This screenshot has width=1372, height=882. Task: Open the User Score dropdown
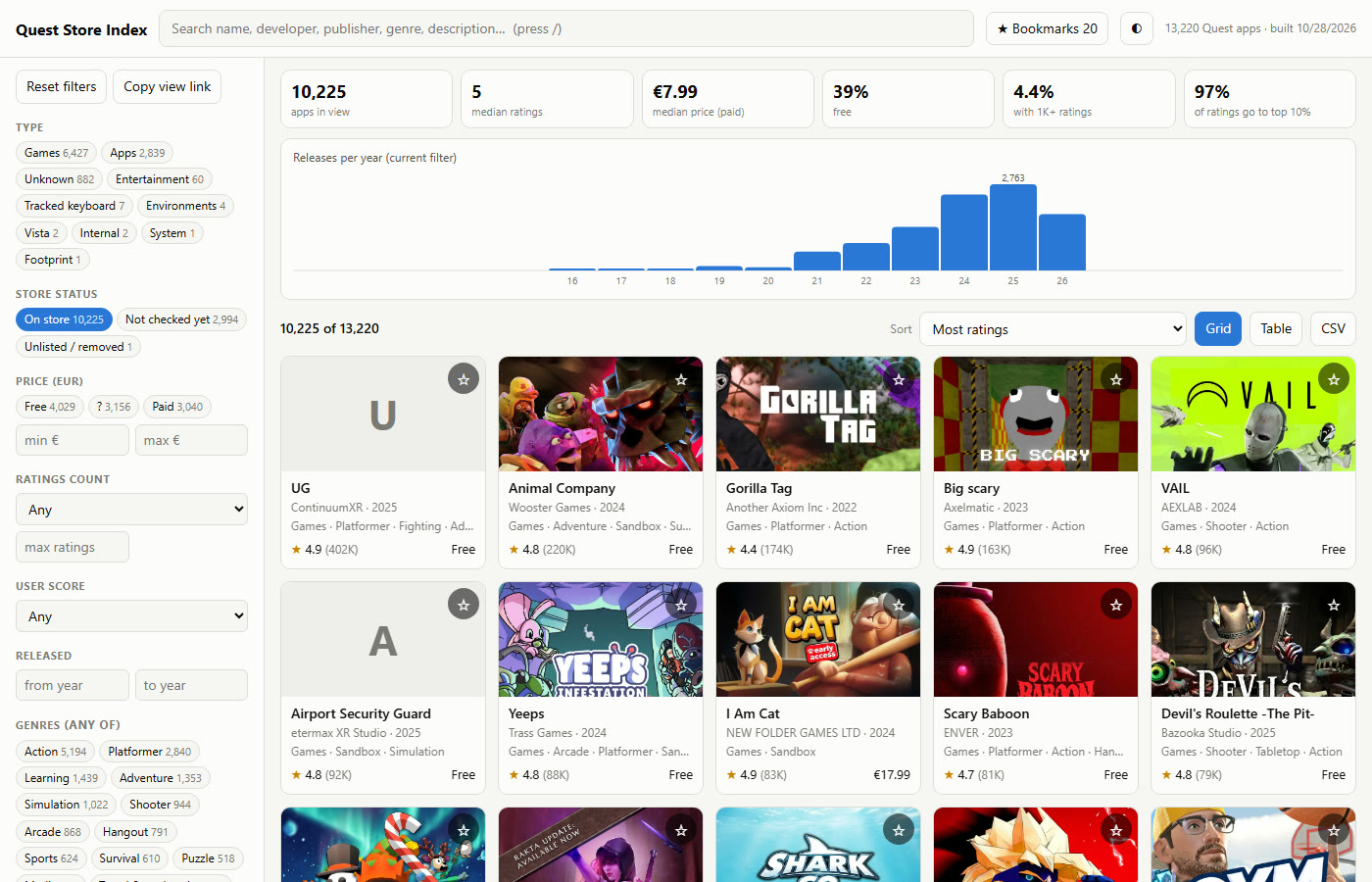click(131, 616)
